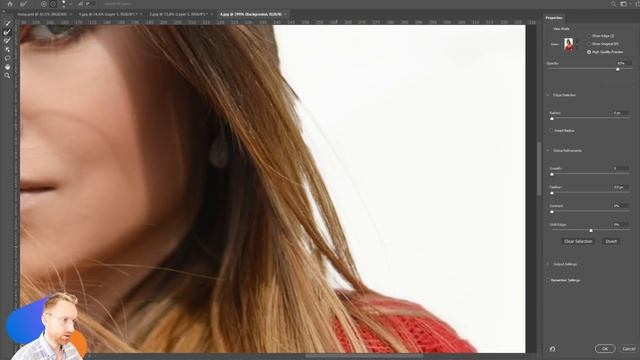Screen dimensions: 640x360
Task: Enable the Smart Radius checkbox
Action: point(551,131)
